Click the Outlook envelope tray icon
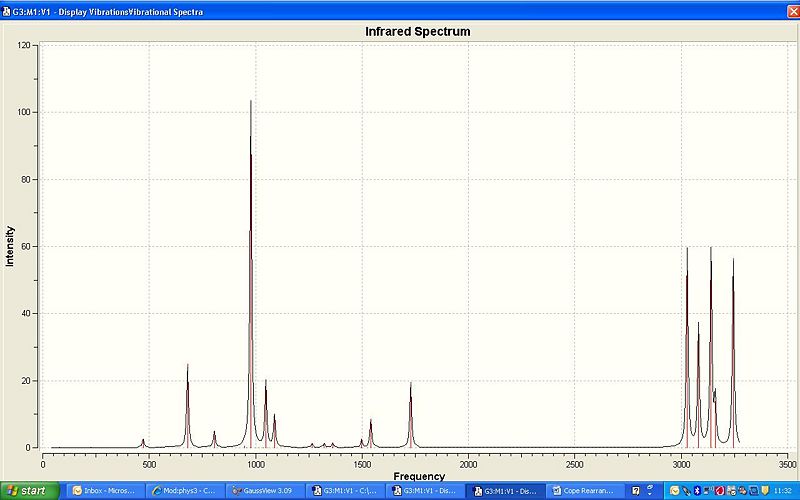This screenshot has height=500, width=800. tap(674, 491)
